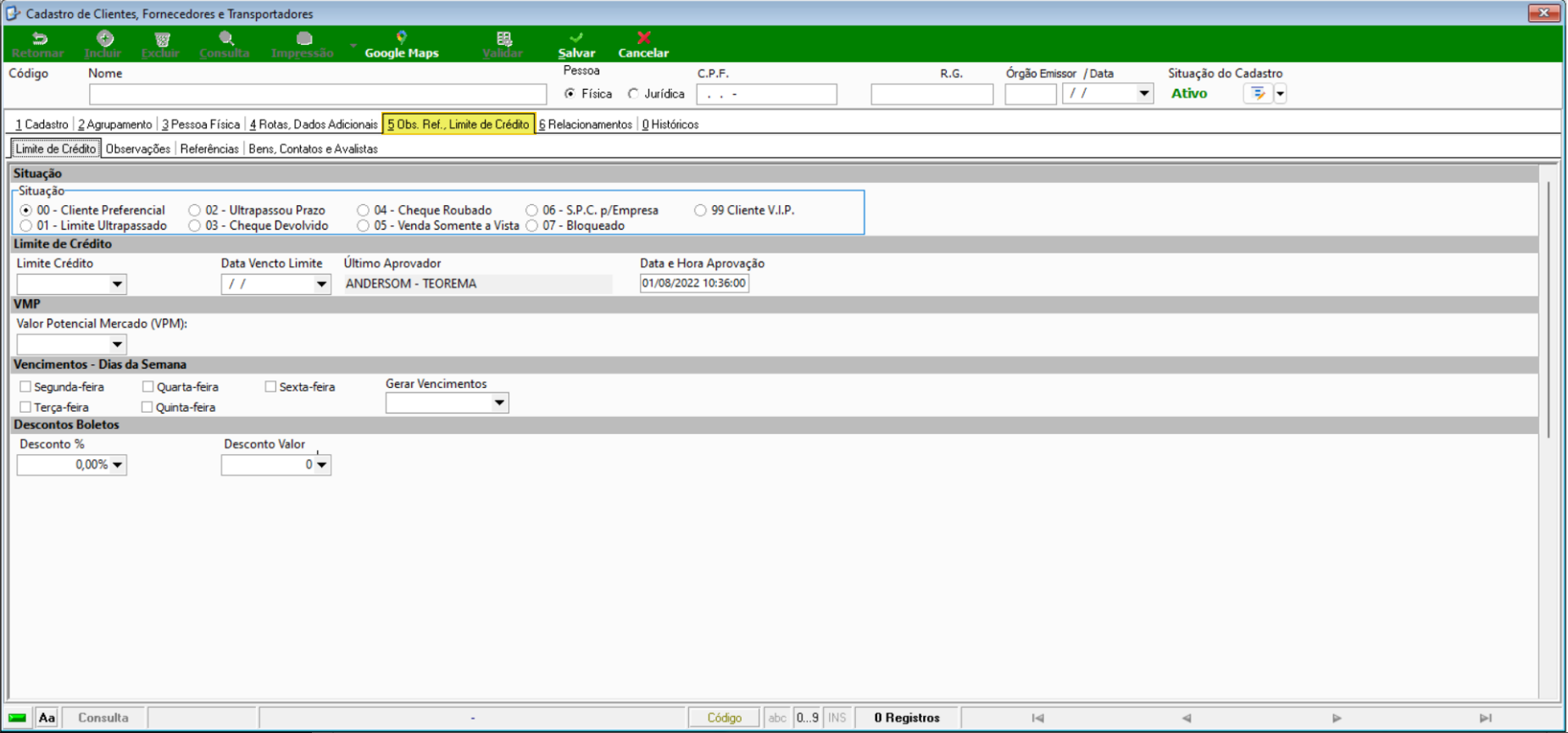1568x733 pixels.
Task: Click the Situação do Cadastro filter icon
Action: coord(1258,94)
